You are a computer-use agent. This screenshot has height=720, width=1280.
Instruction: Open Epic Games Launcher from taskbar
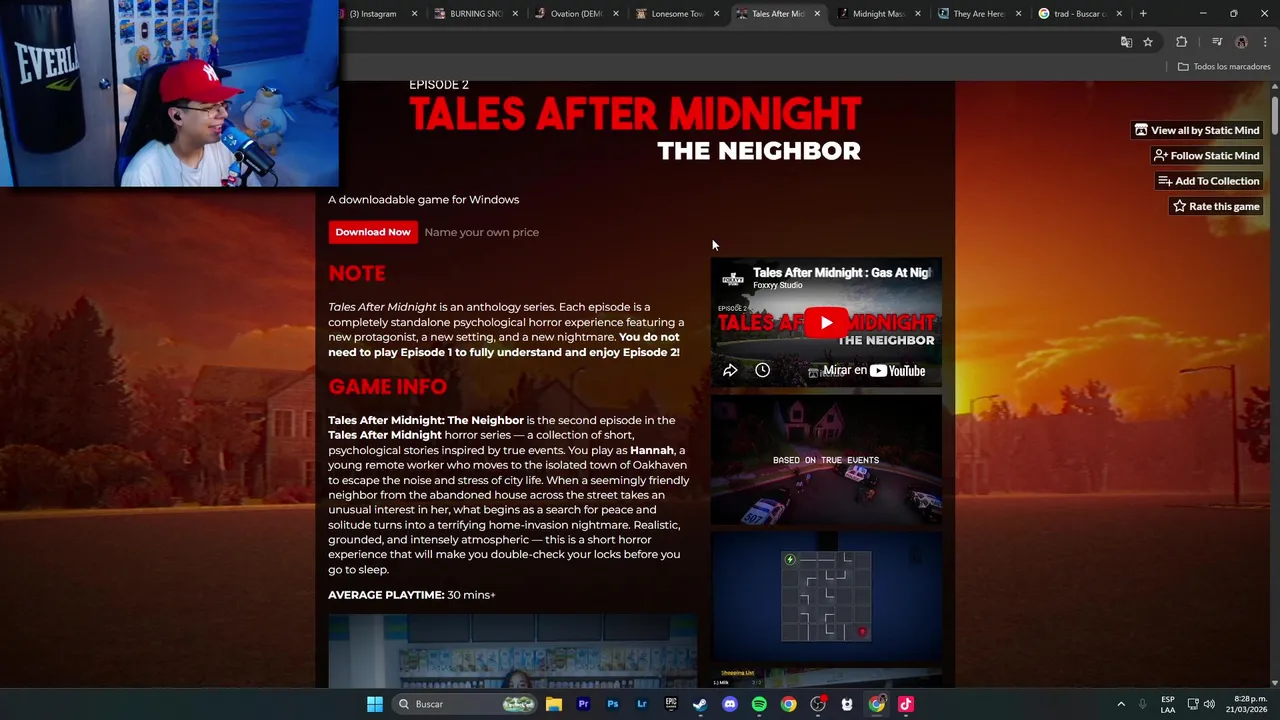pyautogui.click(x=671, y=704)
